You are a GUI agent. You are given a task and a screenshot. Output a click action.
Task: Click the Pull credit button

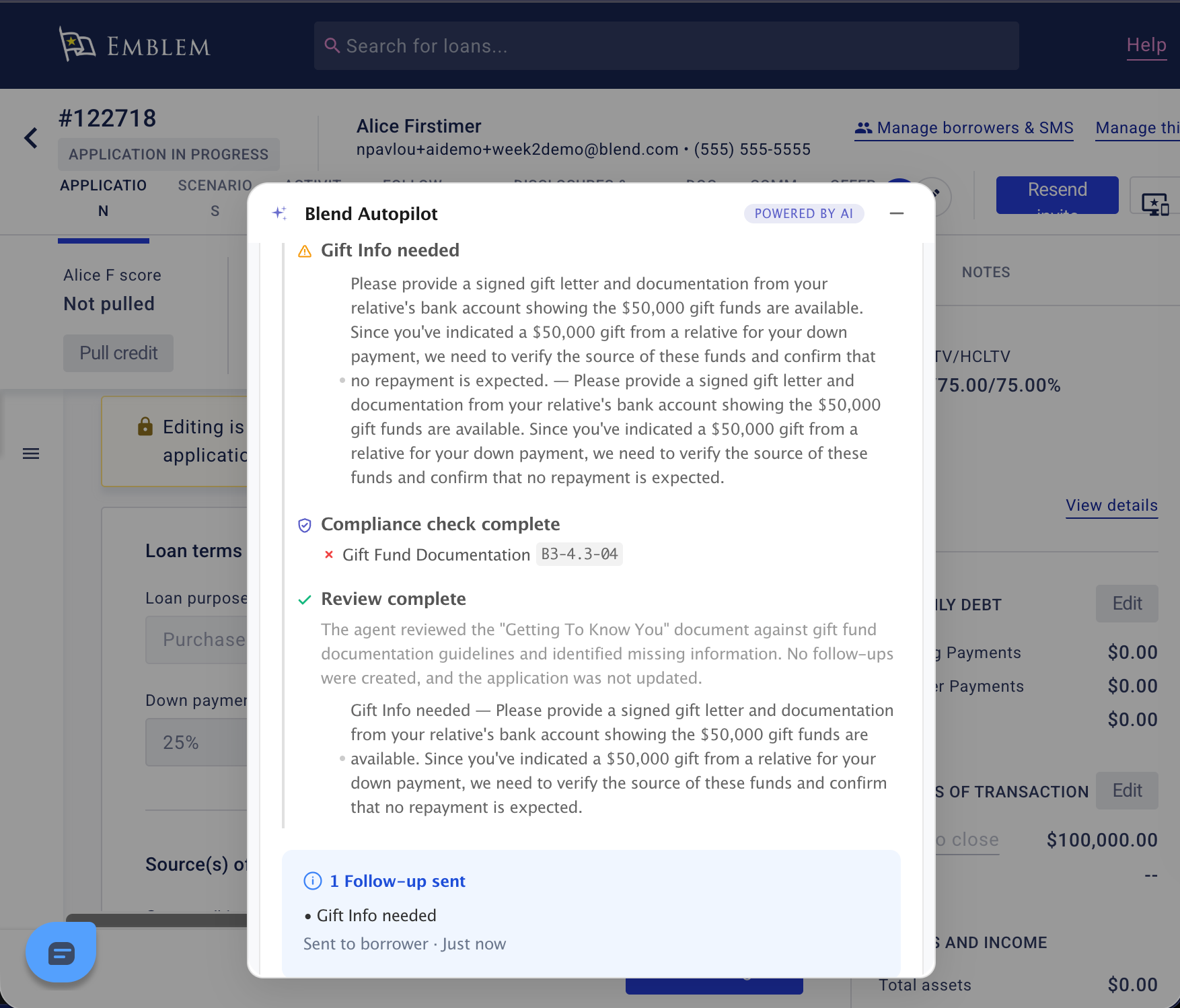click(118, 353)
